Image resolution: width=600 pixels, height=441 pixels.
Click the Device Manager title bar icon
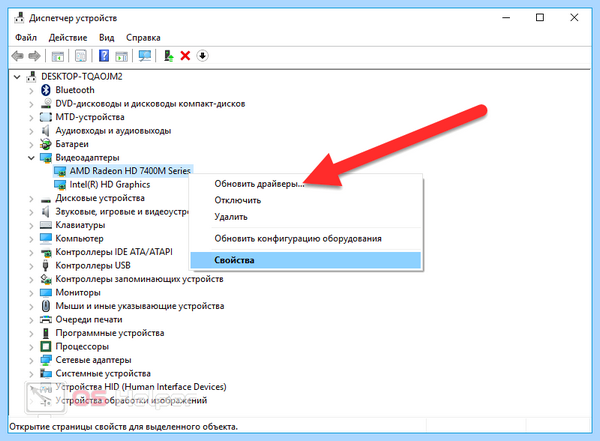tap(20, 18)
